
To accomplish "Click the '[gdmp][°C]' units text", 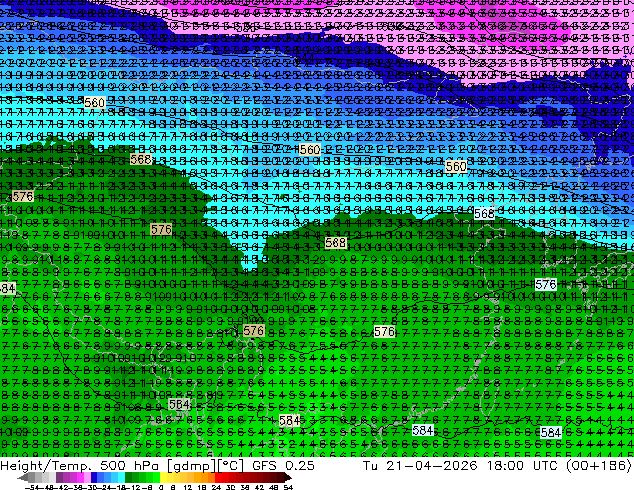I will [x=206, y=465].
